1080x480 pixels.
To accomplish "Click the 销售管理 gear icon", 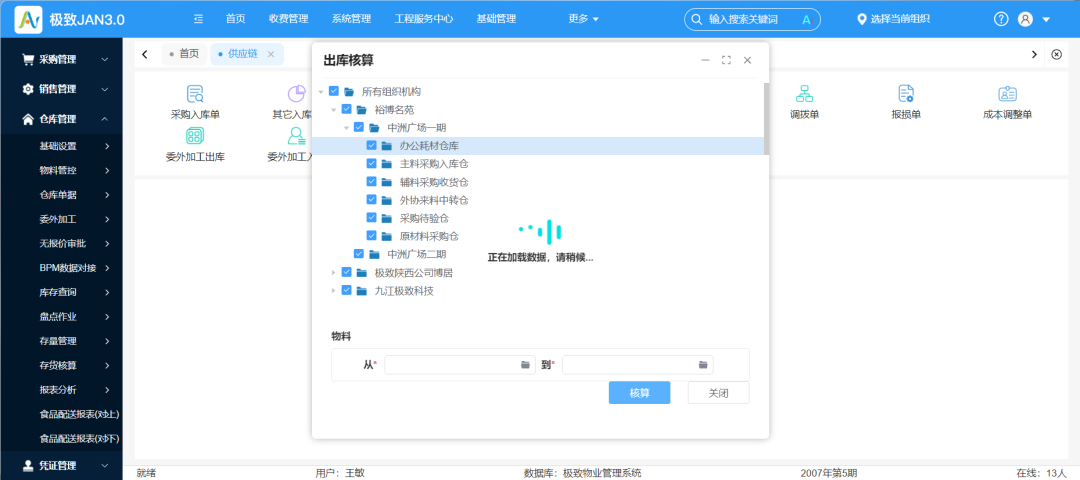I will (28, 89).
